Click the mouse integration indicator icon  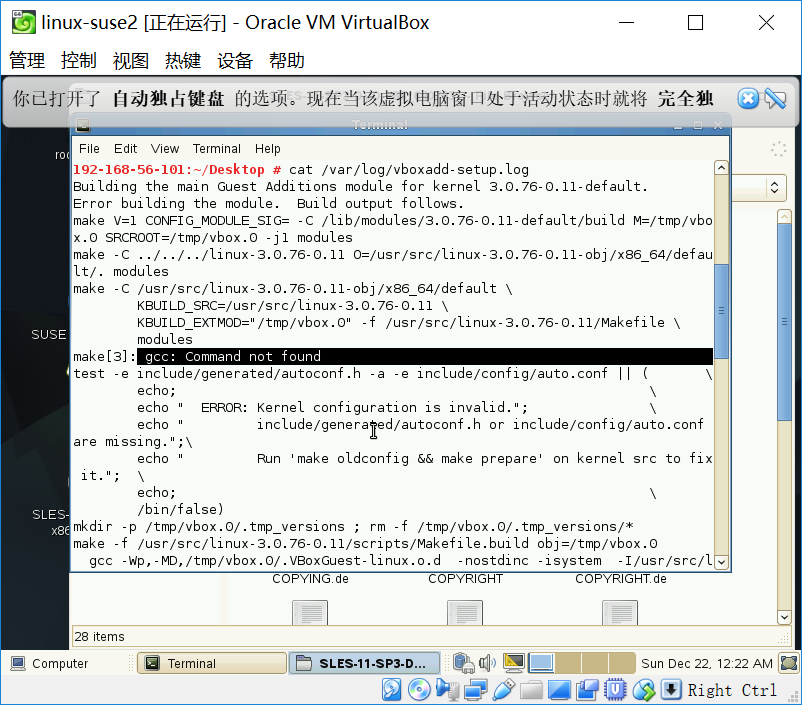coord(643,690)
